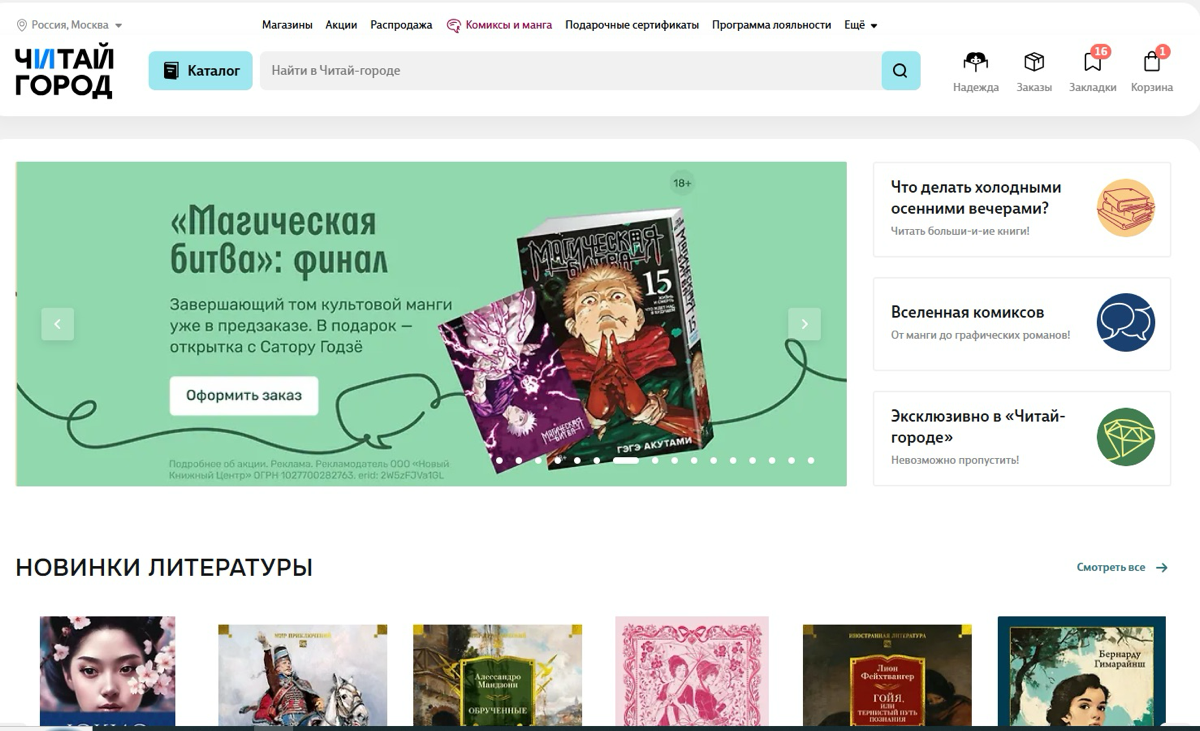1200x731 pixels.
Task: Open the Надежда profile icon
Action: click(975, 62)
